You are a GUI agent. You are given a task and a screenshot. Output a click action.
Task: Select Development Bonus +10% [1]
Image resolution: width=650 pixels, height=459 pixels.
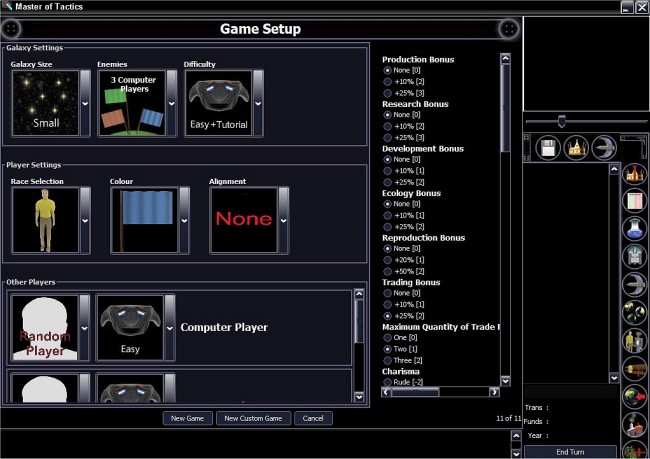(x=404, y=170)
